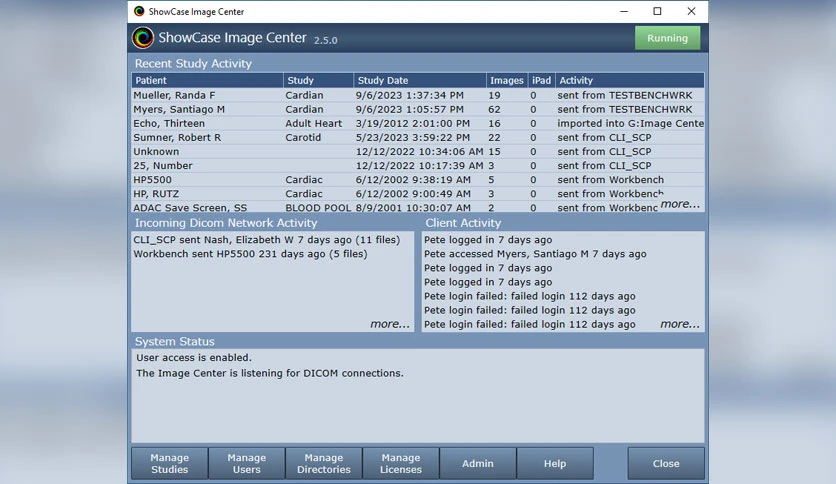Sort by the Activity column header
This screenshot has height=484, width=836.
pyautogui.click(x=630, y=80)
